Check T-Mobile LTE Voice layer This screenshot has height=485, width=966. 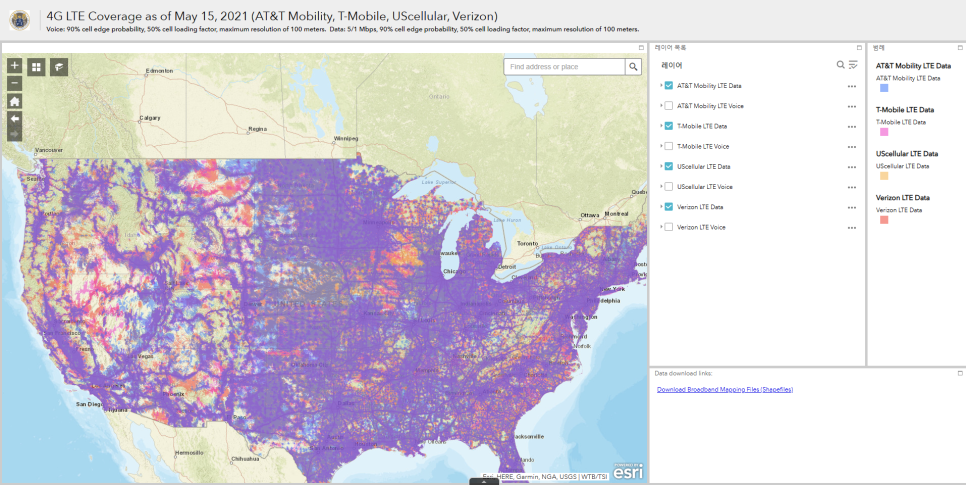(x=668, y=146)
